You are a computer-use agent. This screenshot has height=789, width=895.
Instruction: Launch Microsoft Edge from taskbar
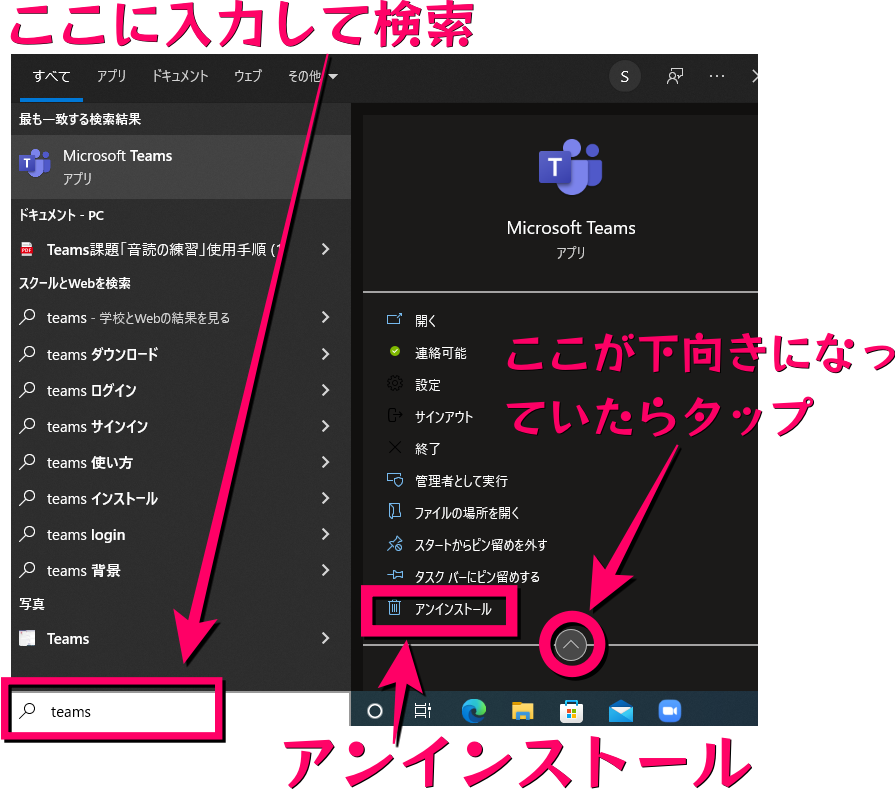tap(474, 711)
